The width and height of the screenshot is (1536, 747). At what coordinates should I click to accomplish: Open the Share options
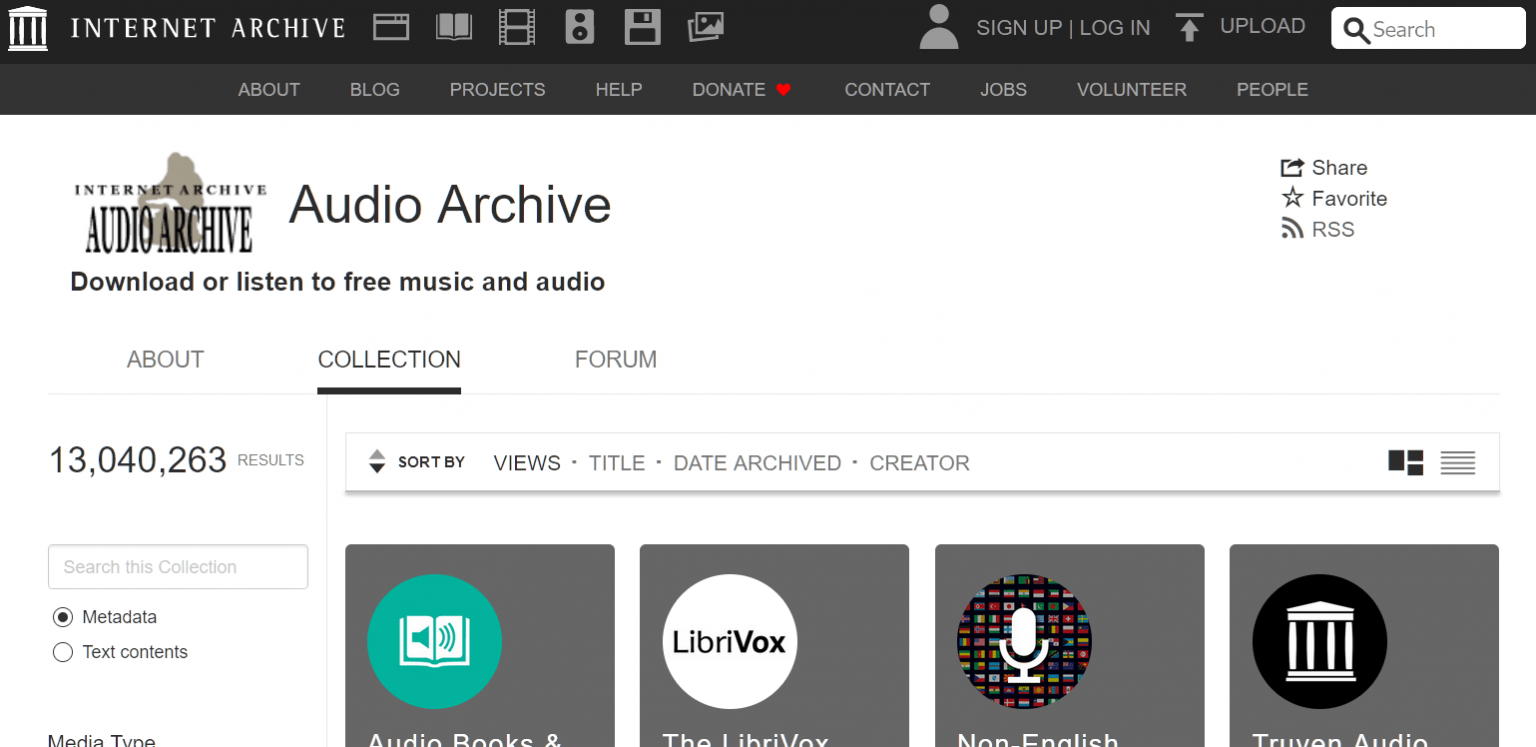(1324, 167)
